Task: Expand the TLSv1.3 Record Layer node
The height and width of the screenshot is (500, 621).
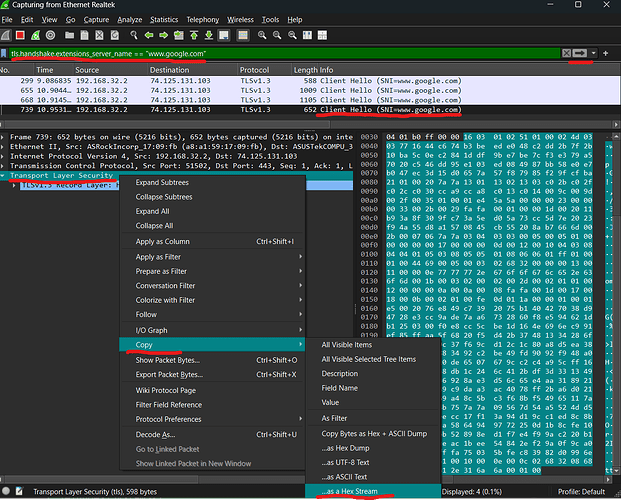Action: 15,185
